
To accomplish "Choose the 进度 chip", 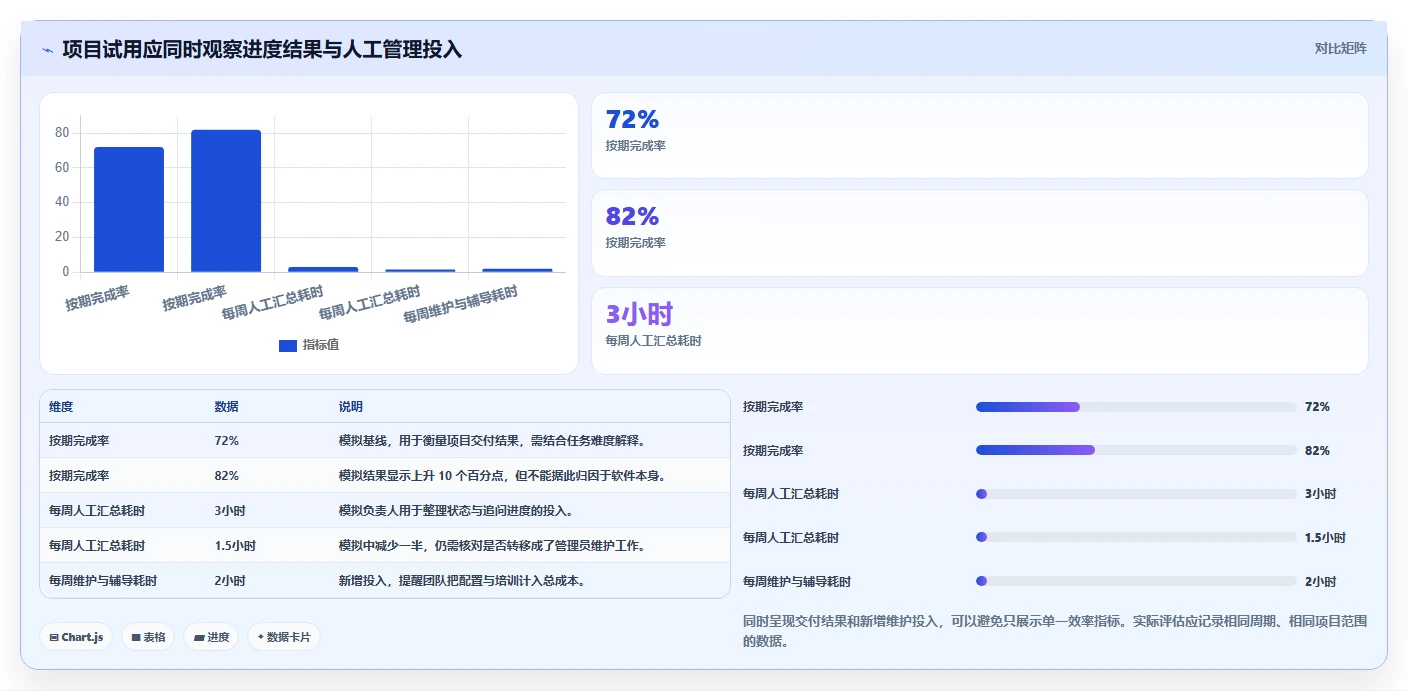I will tap(211, 637).
